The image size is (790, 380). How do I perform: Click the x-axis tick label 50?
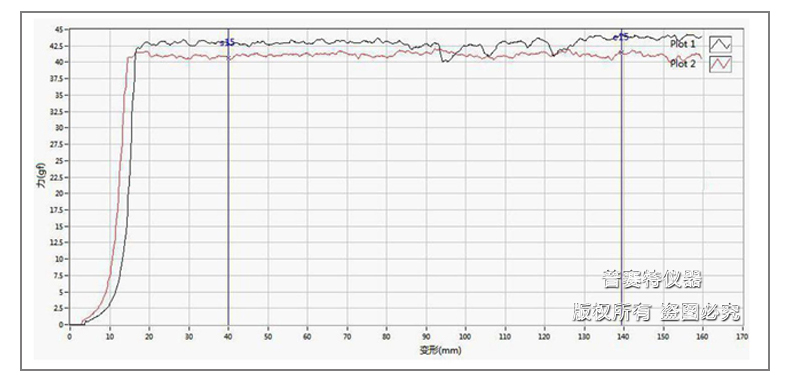tap(268, 336)
